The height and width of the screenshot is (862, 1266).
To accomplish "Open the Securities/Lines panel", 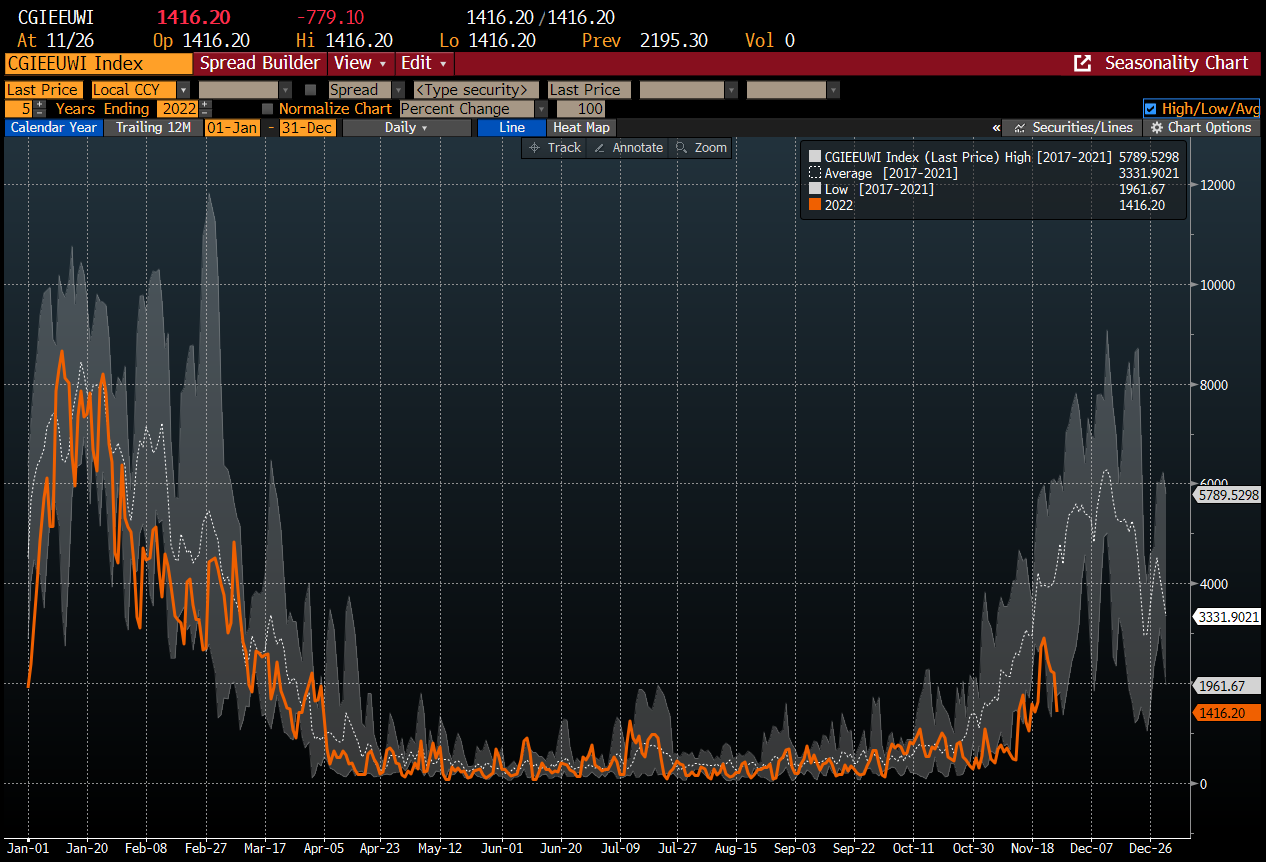I will [1072, 128].
